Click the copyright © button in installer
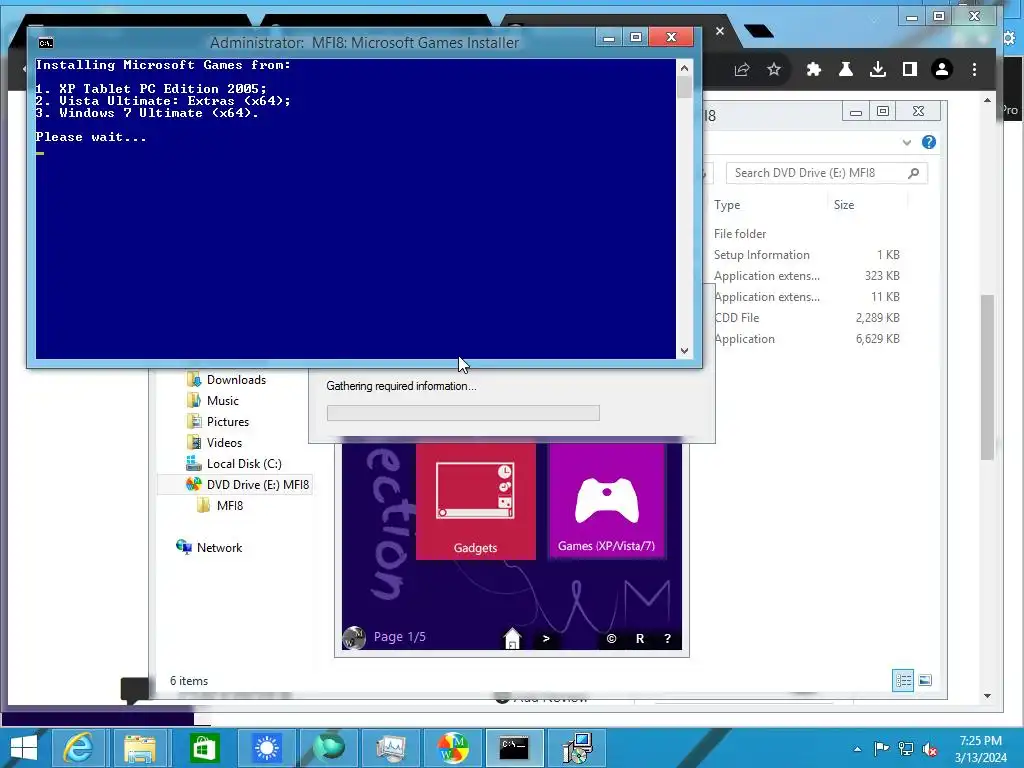The image size is (1024, 768). pyautogui.click(x=611, y=639)
